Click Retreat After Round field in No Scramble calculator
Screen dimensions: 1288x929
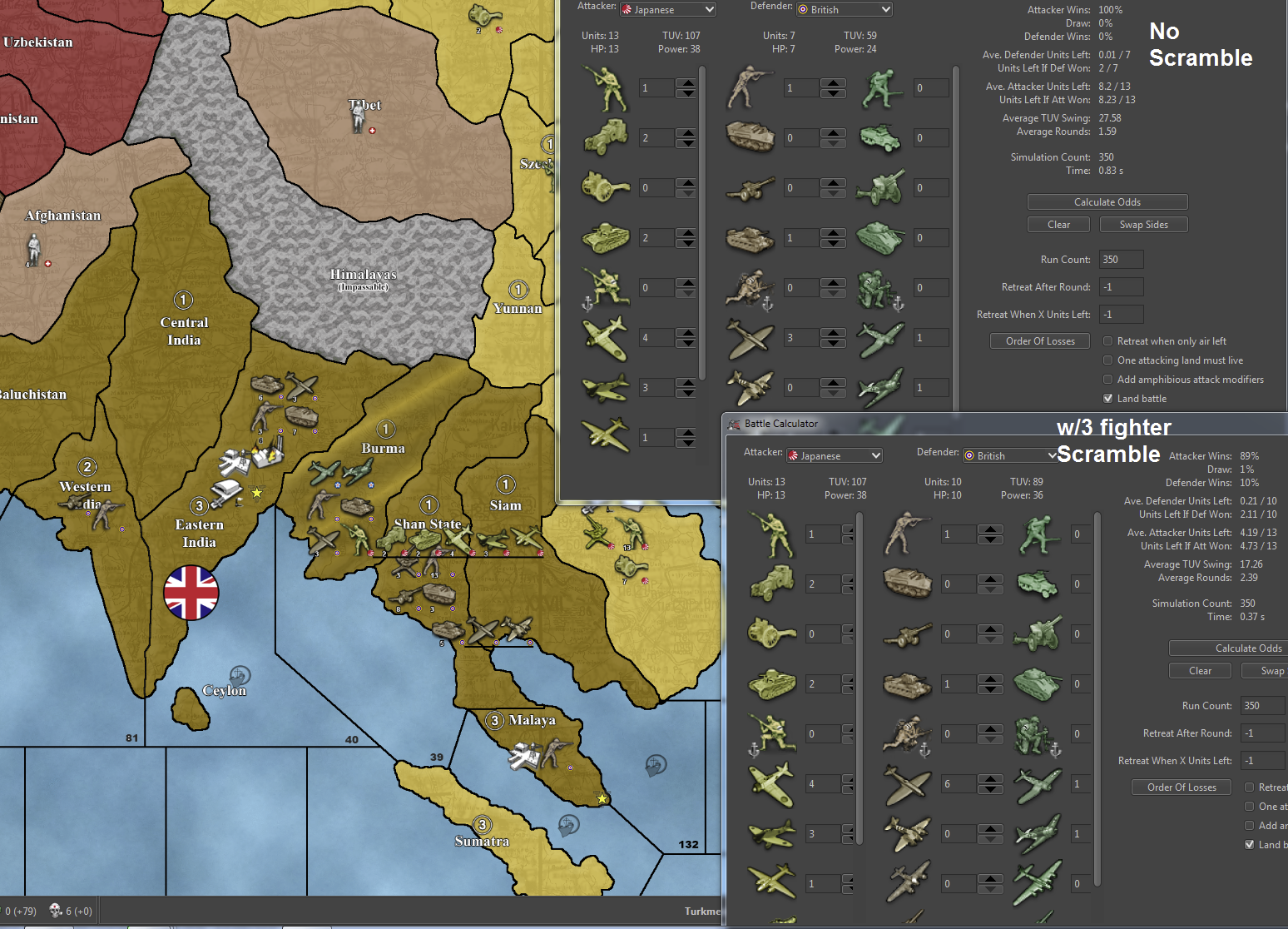click(1121, 287)
